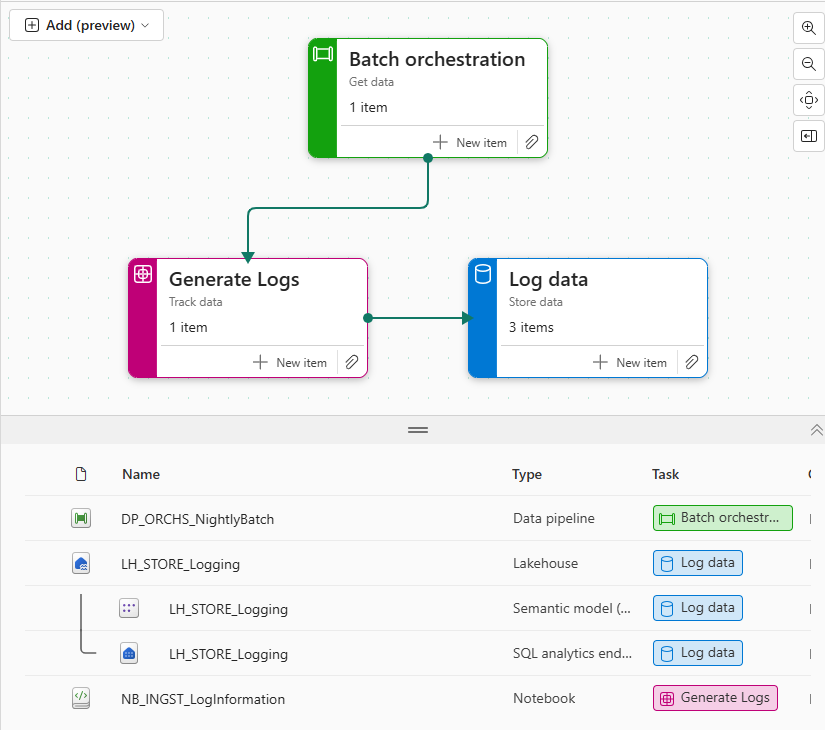
Task: Click the pipeline icon beside DP_ORCHS_NightlyBatch
Action: tap(81, 519)
